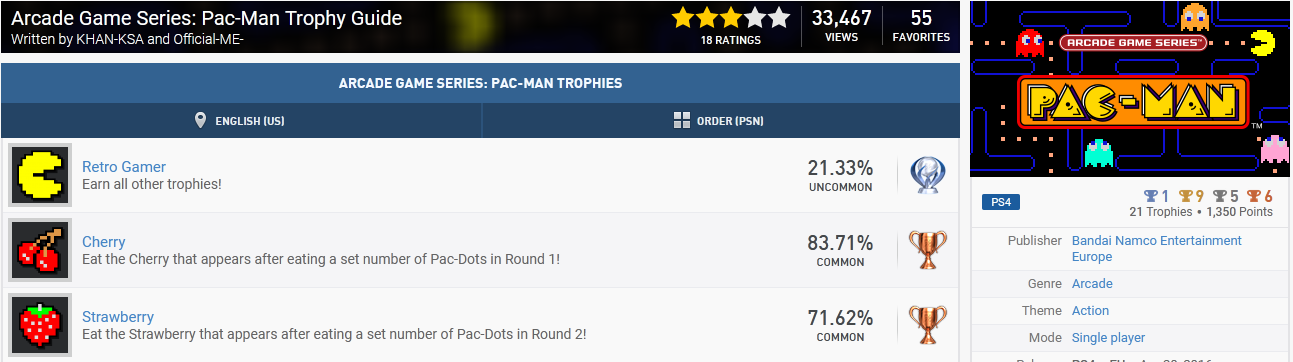This screenshot has width=1293, height=362.
Task: Click the bronze trophy icon for Cherry
Action: pos(927,250)
